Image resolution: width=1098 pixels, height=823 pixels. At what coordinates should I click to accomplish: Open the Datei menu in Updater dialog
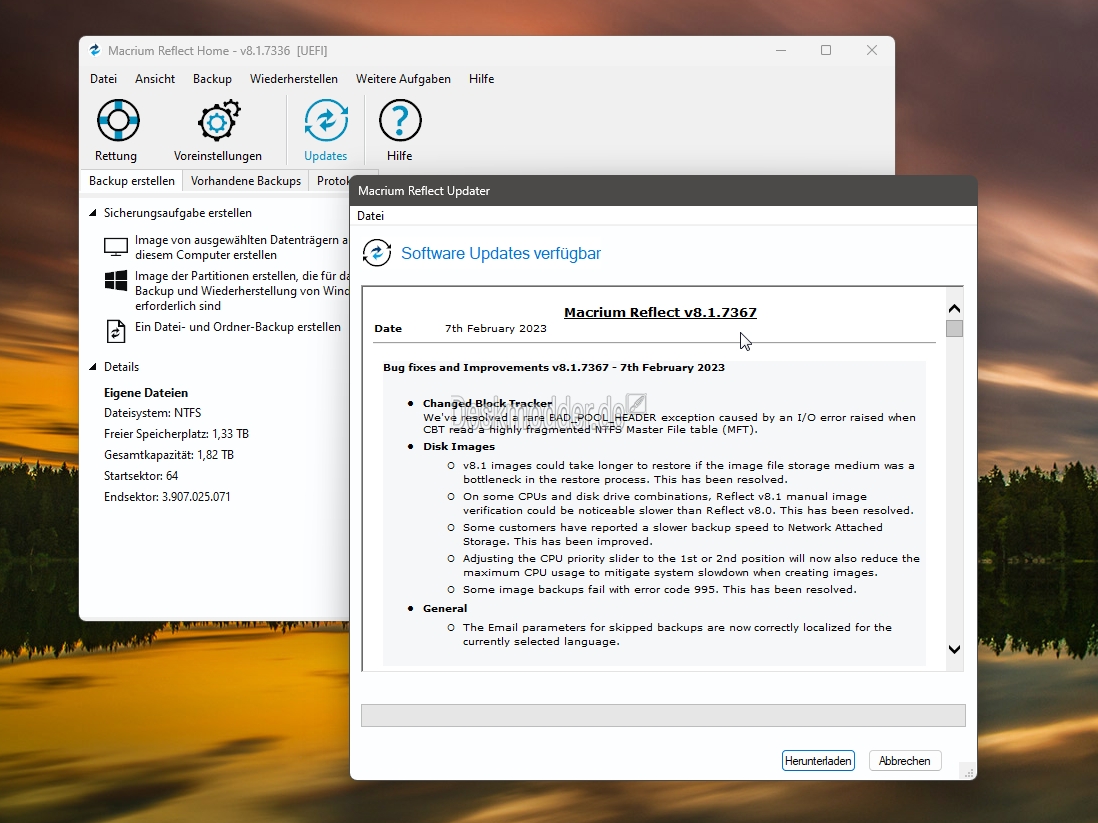pos(370,216)
